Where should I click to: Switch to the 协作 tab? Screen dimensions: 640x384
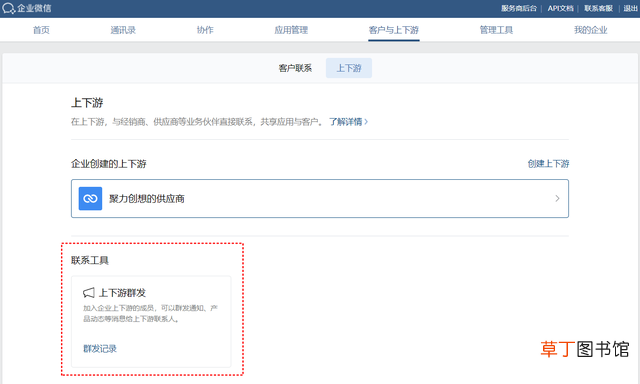205,30
